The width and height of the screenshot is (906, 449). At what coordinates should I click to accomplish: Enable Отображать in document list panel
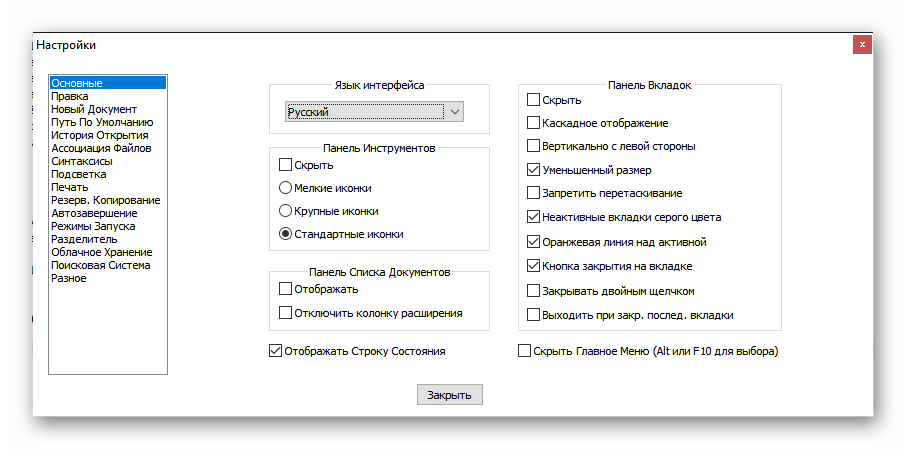(287, 289)
